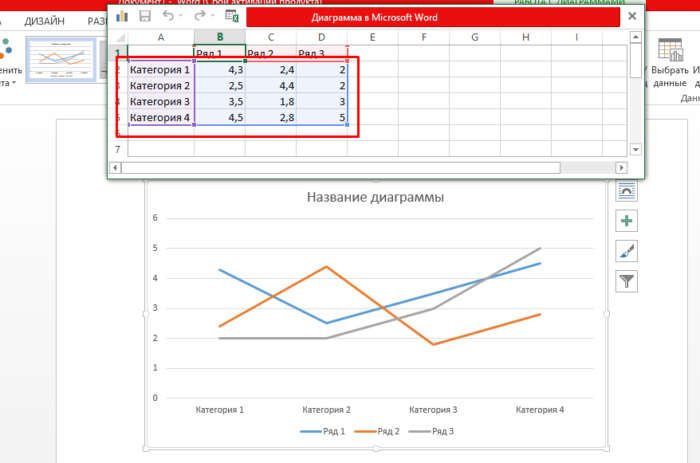The image size is (700, 463).
Task: Click Категория 4 axis label in chart
Action: [x=540, y=409]
